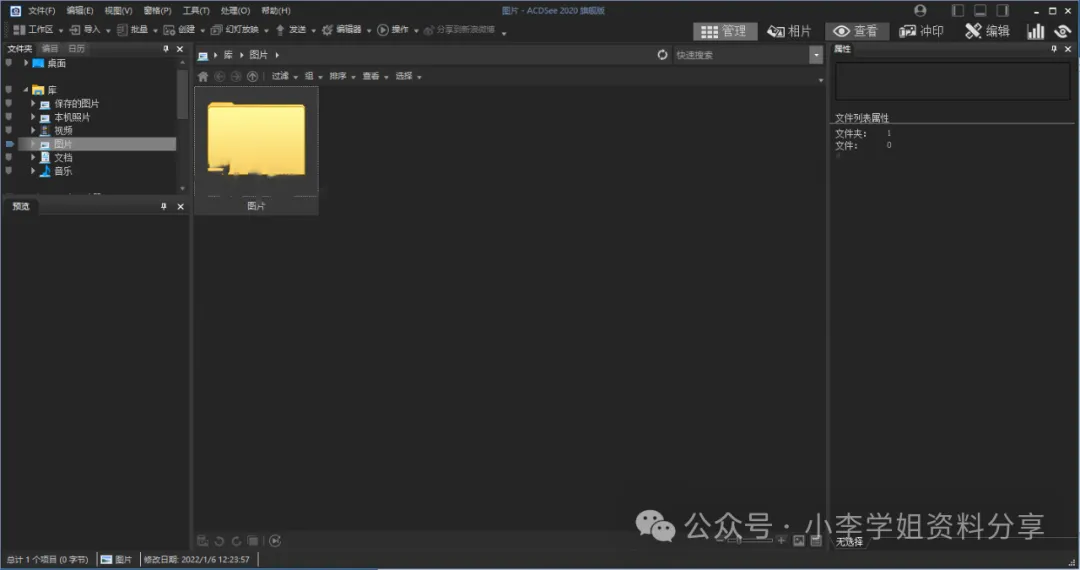
Task: Click the 365 eye icon at top right
Action: [1062, 31]
